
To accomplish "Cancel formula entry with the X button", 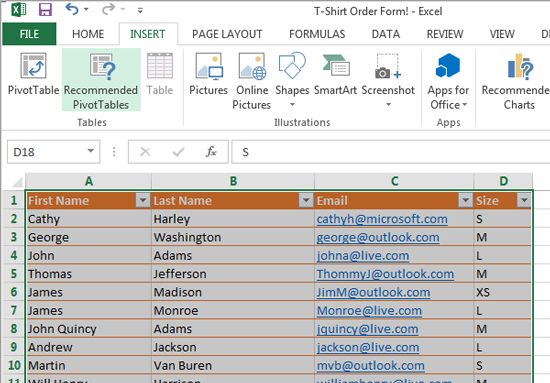I will (145, 152).
